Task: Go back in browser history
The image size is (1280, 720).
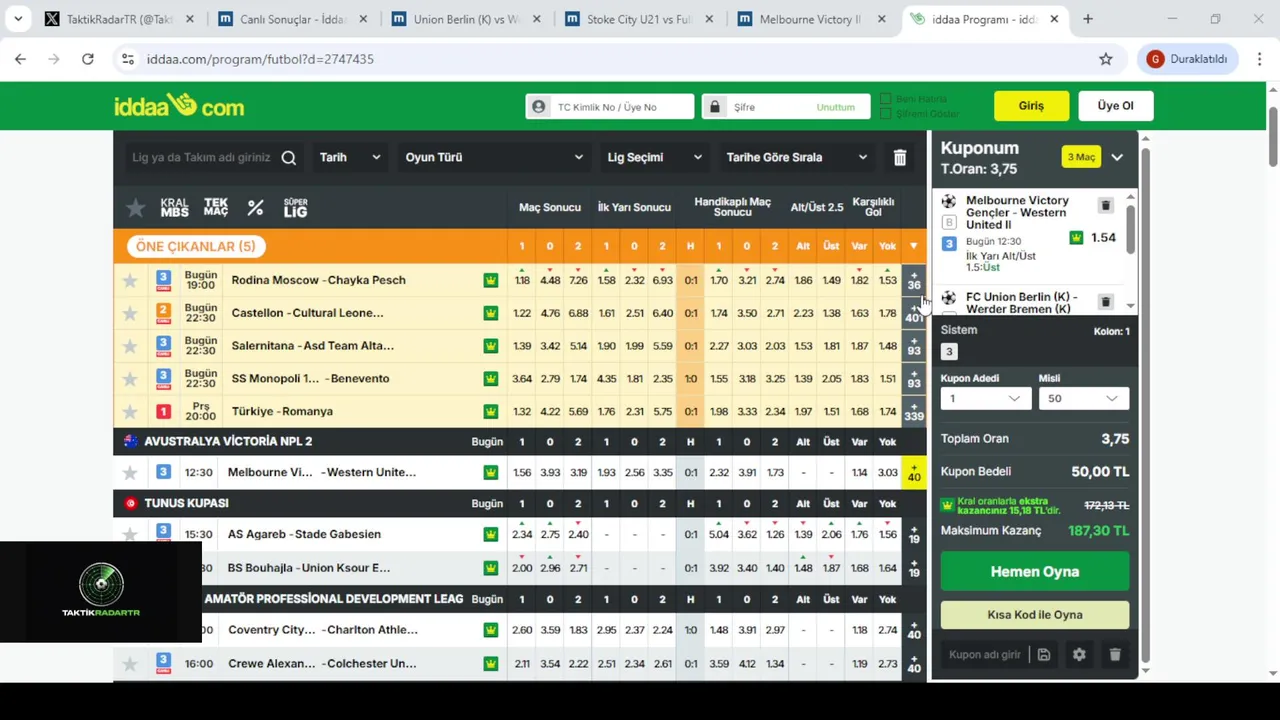Action: (x=20, y=59)
